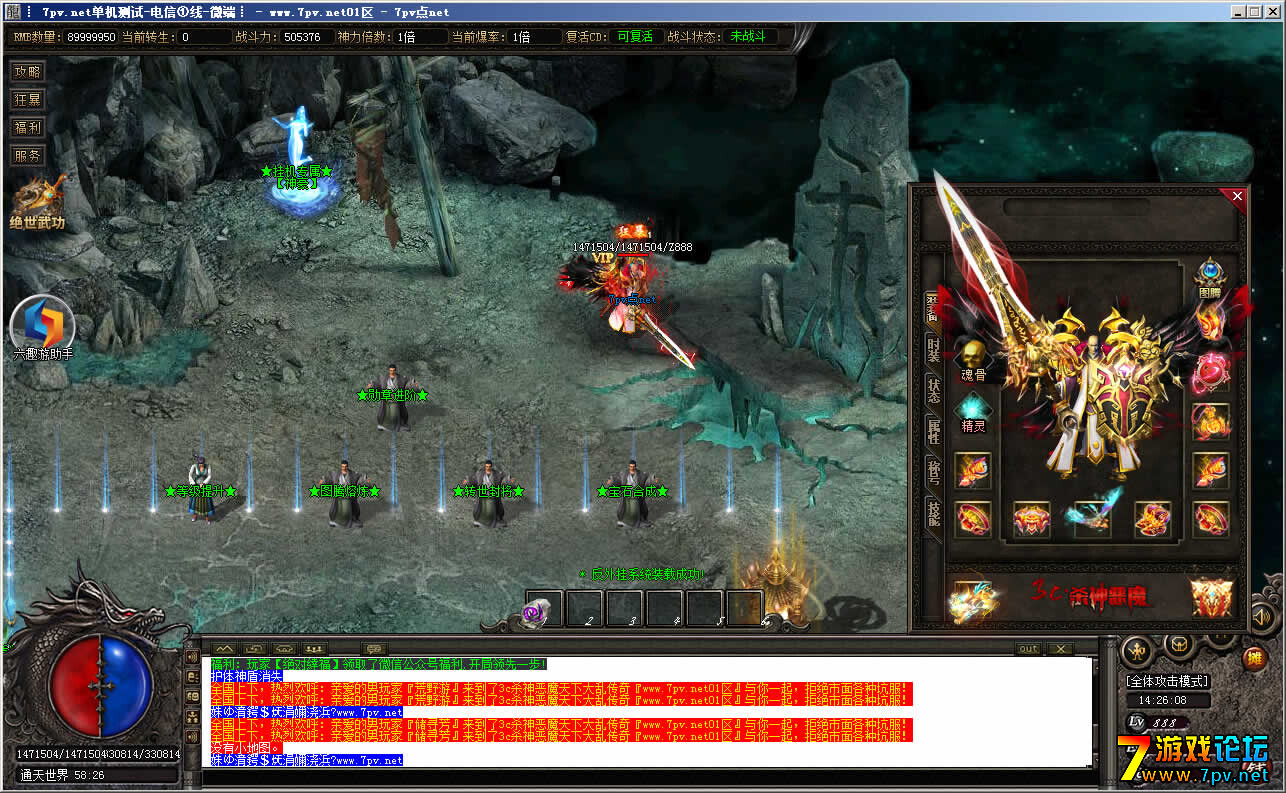
Task: Switch to the 技能 skills tab
Action: point(933,513)
